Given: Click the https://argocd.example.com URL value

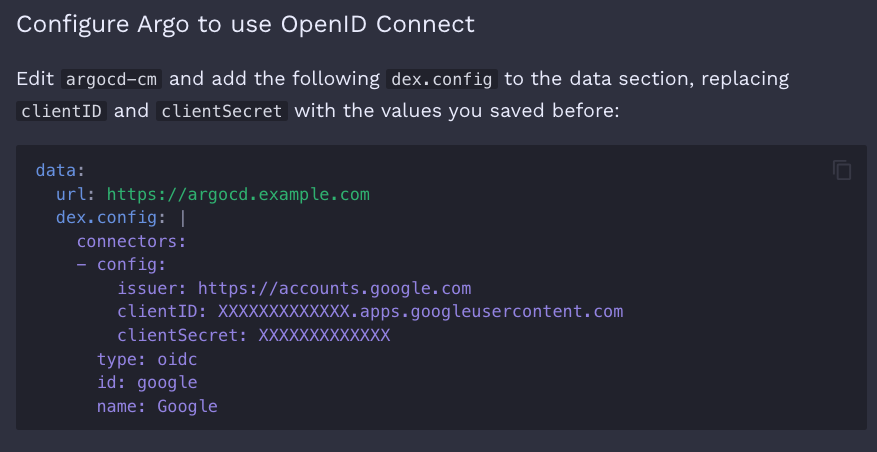Looking at the screenshot, I should tap(238, 195).
